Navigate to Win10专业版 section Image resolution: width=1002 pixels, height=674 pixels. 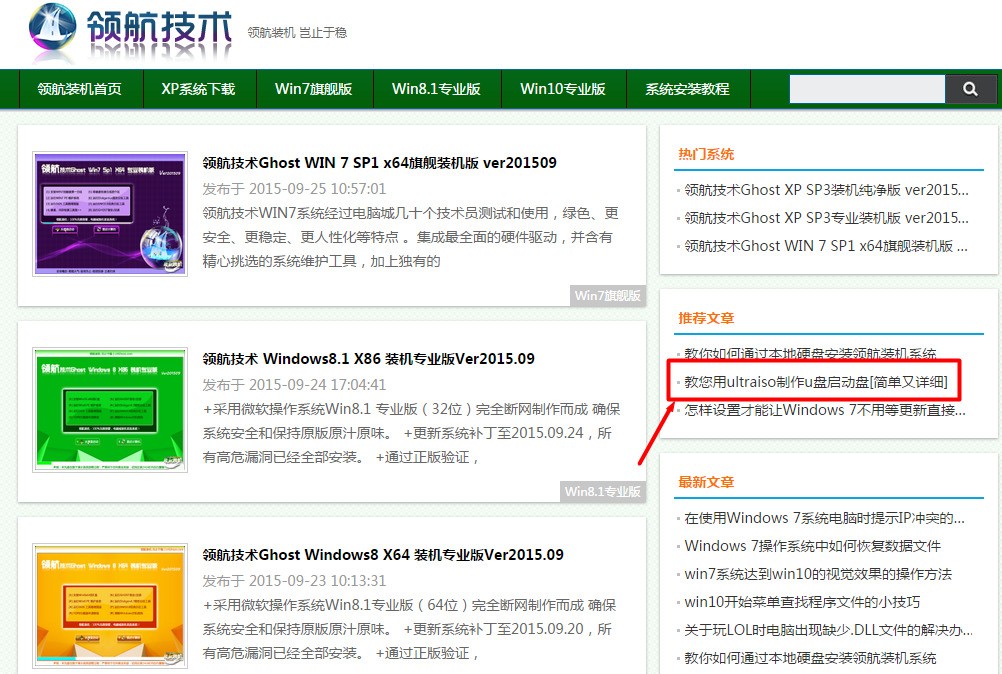pos(563,89)
